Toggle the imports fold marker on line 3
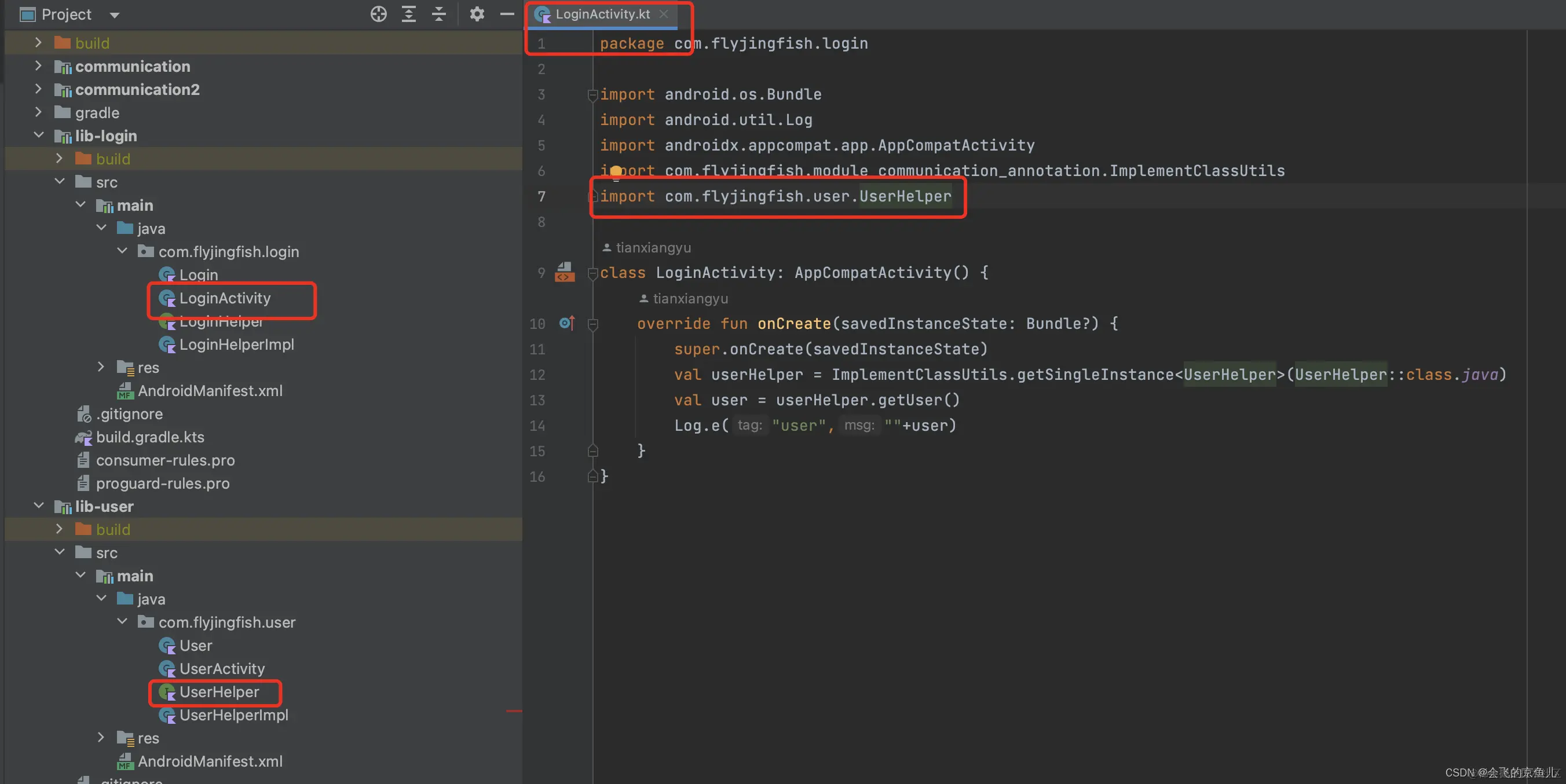This screenshot has height=784, width=1566. (x=592, y=95)
